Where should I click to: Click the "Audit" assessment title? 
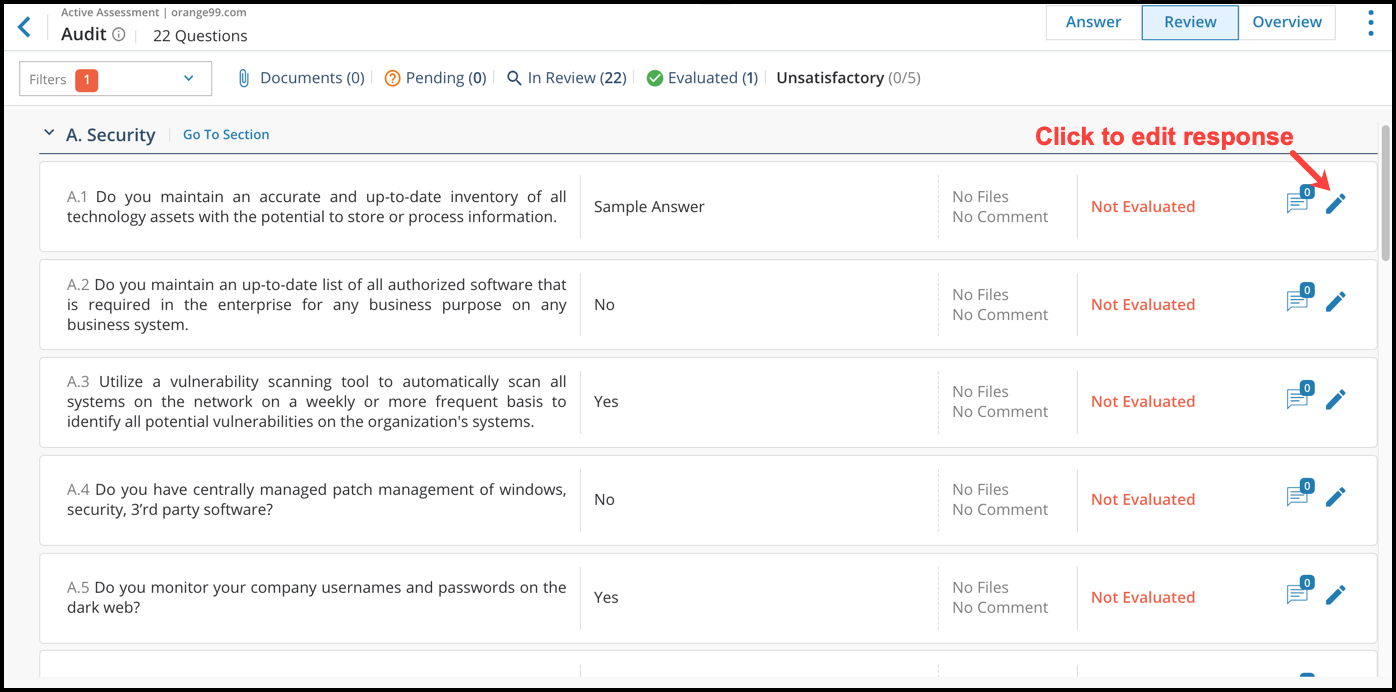click(x=83, y=34)
